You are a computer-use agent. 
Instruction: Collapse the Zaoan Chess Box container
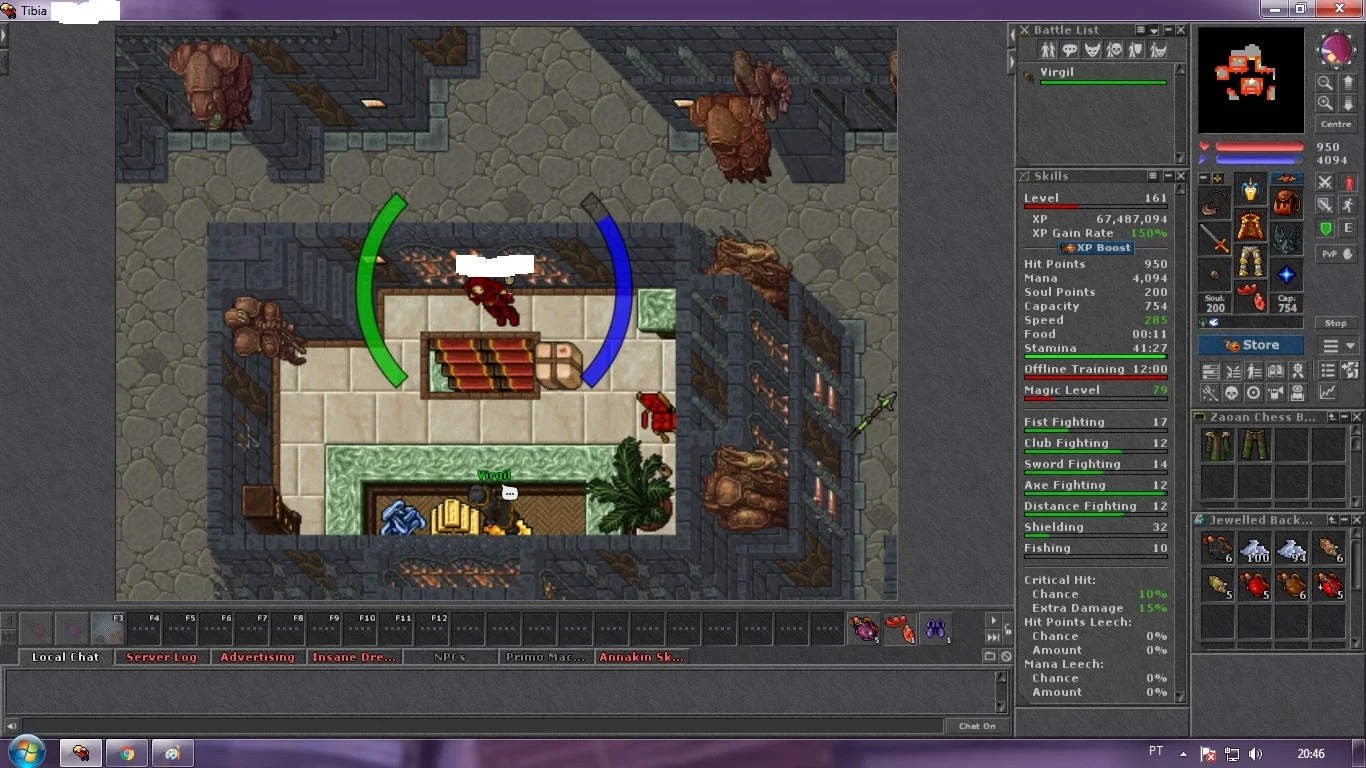[x=1346, y=417]
